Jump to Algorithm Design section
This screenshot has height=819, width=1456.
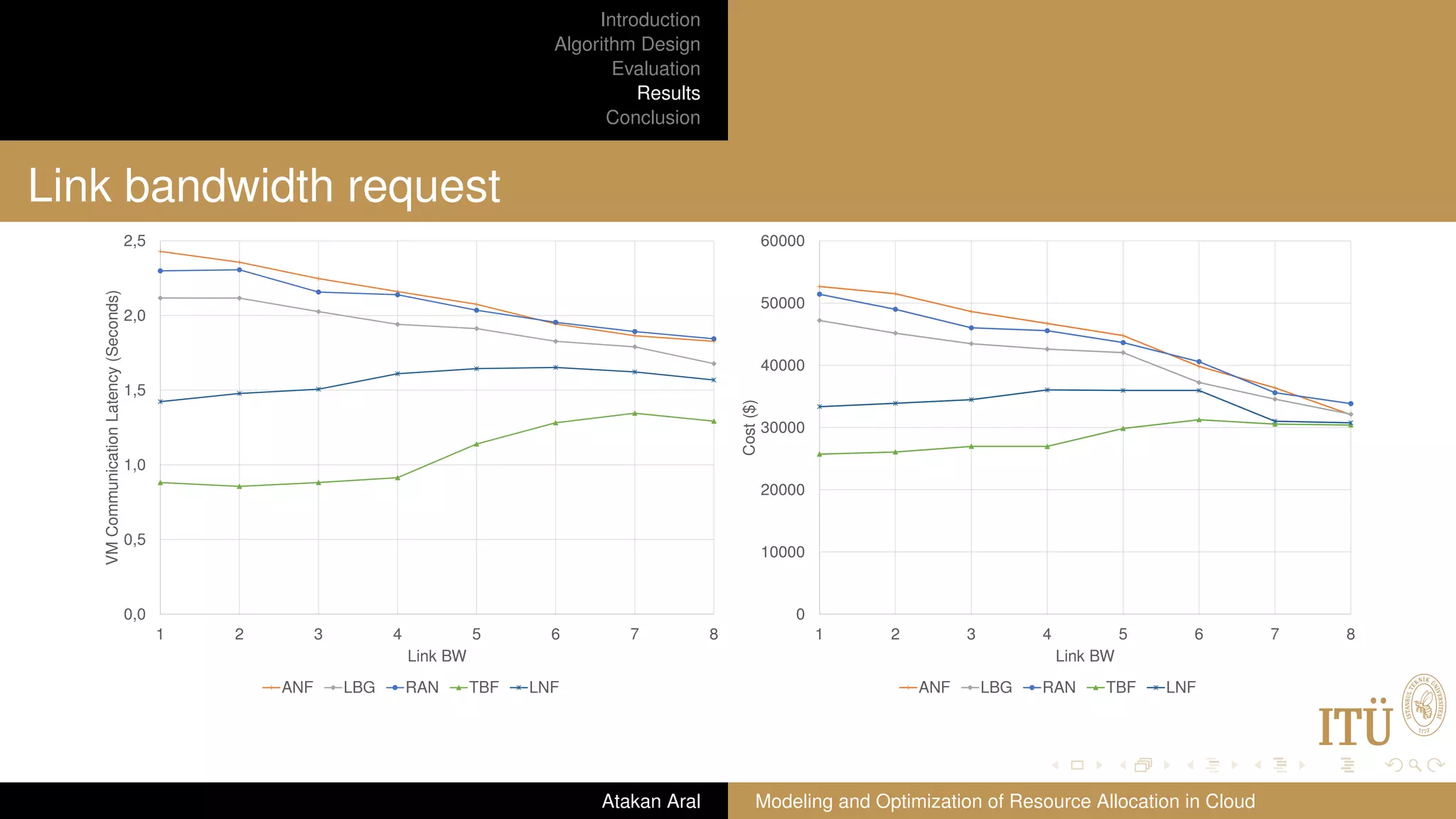627,44
